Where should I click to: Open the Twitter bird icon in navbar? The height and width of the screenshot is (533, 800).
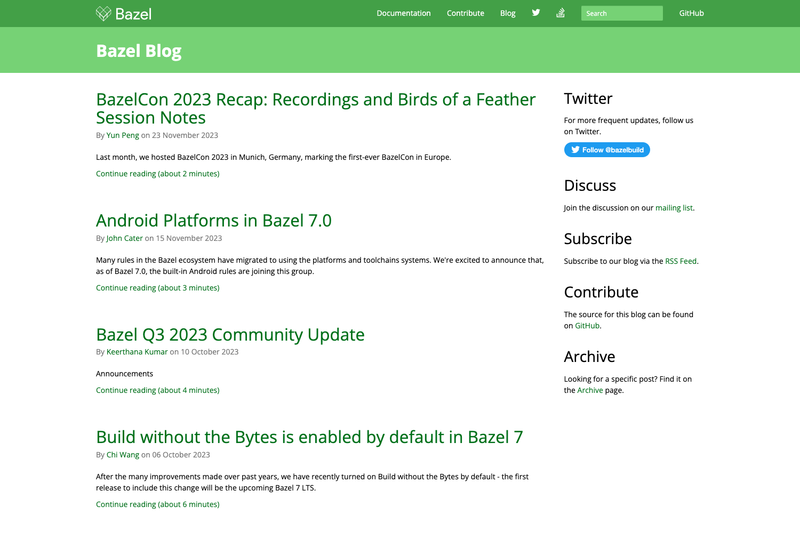coord(536,13)
